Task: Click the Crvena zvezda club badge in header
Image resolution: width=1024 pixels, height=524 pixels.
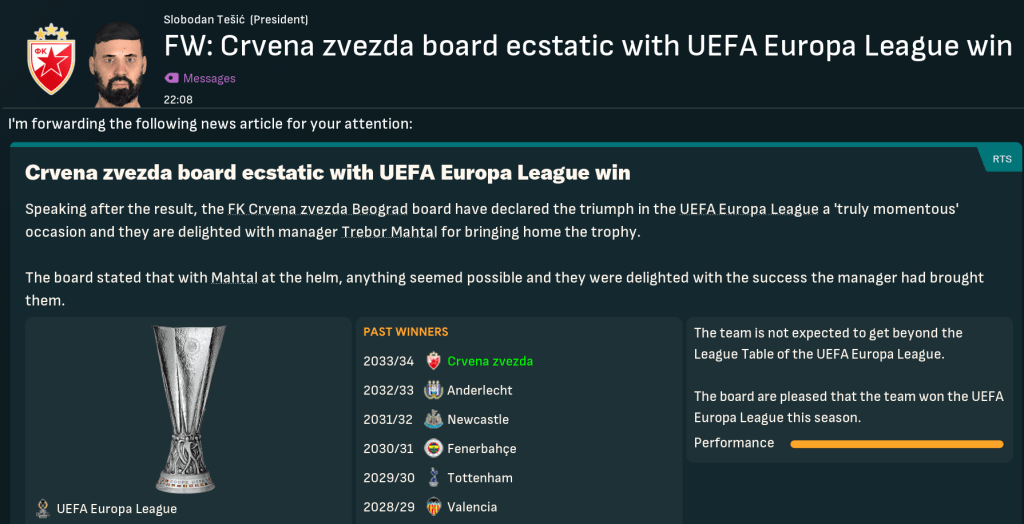Action: click(50, 60)
